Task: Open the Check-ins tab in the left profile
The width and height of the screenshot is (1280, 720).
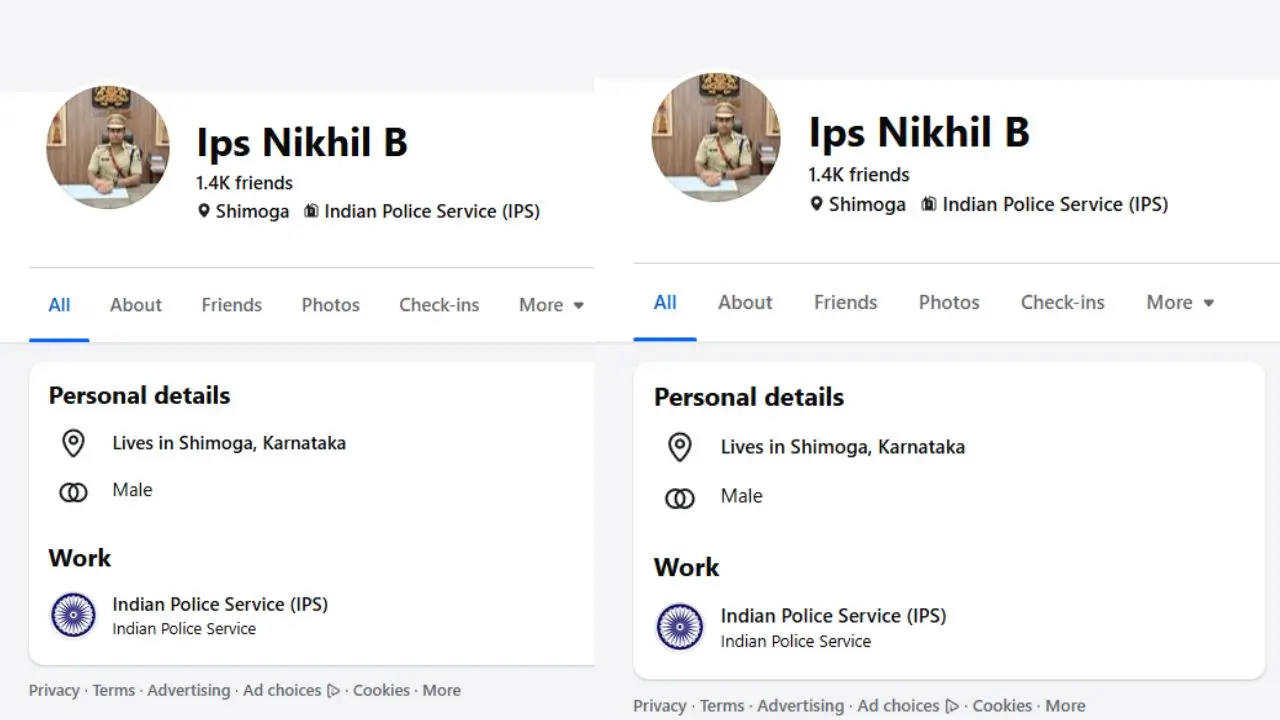Action: [439, 305]
